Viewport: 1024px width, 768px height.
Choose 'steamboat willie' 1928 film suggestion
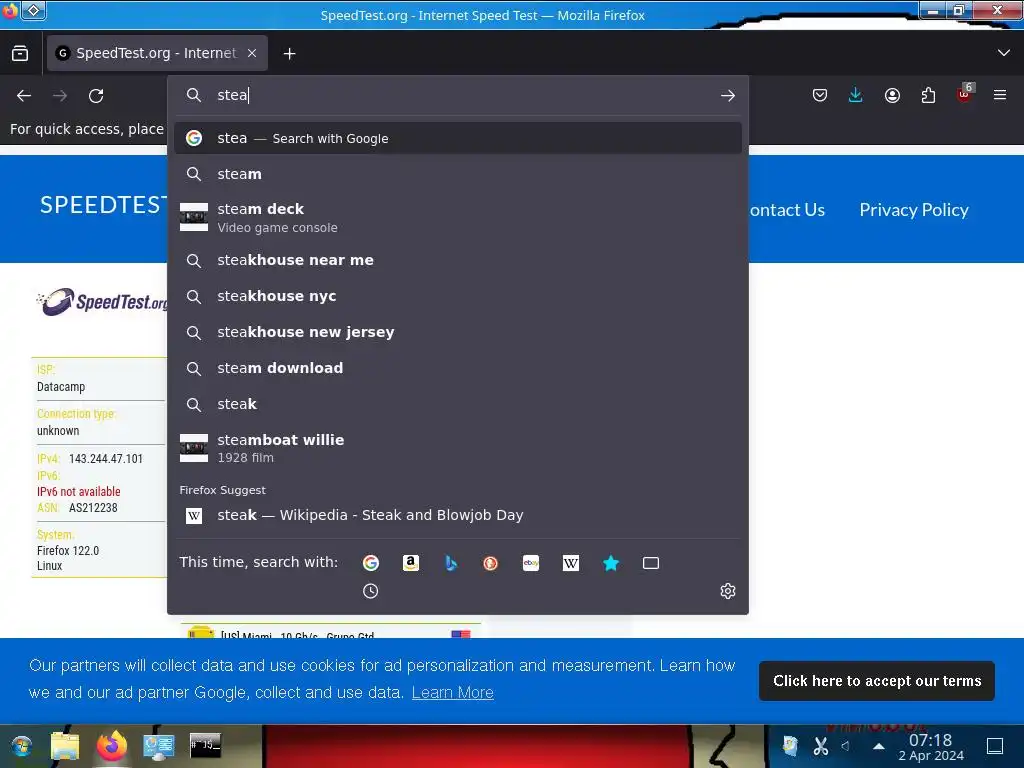coord(458,448)
